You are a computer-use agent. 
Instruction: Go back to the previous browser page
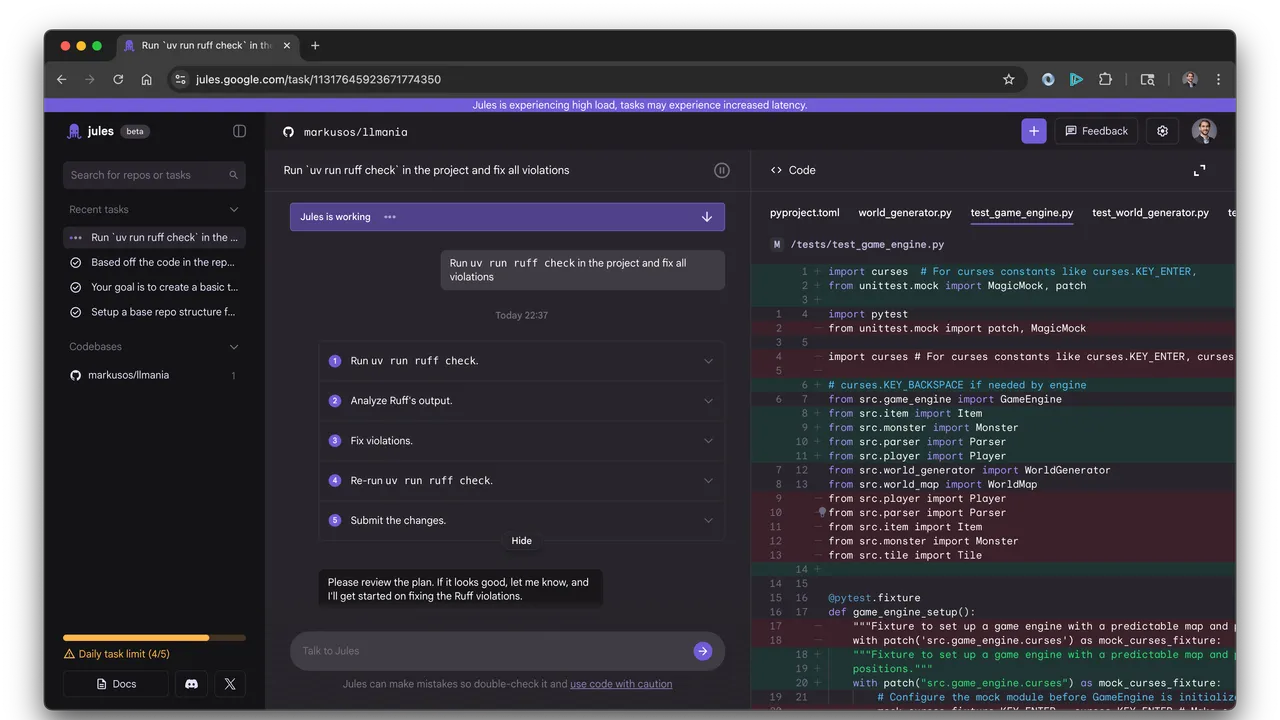tap(62, 79)
